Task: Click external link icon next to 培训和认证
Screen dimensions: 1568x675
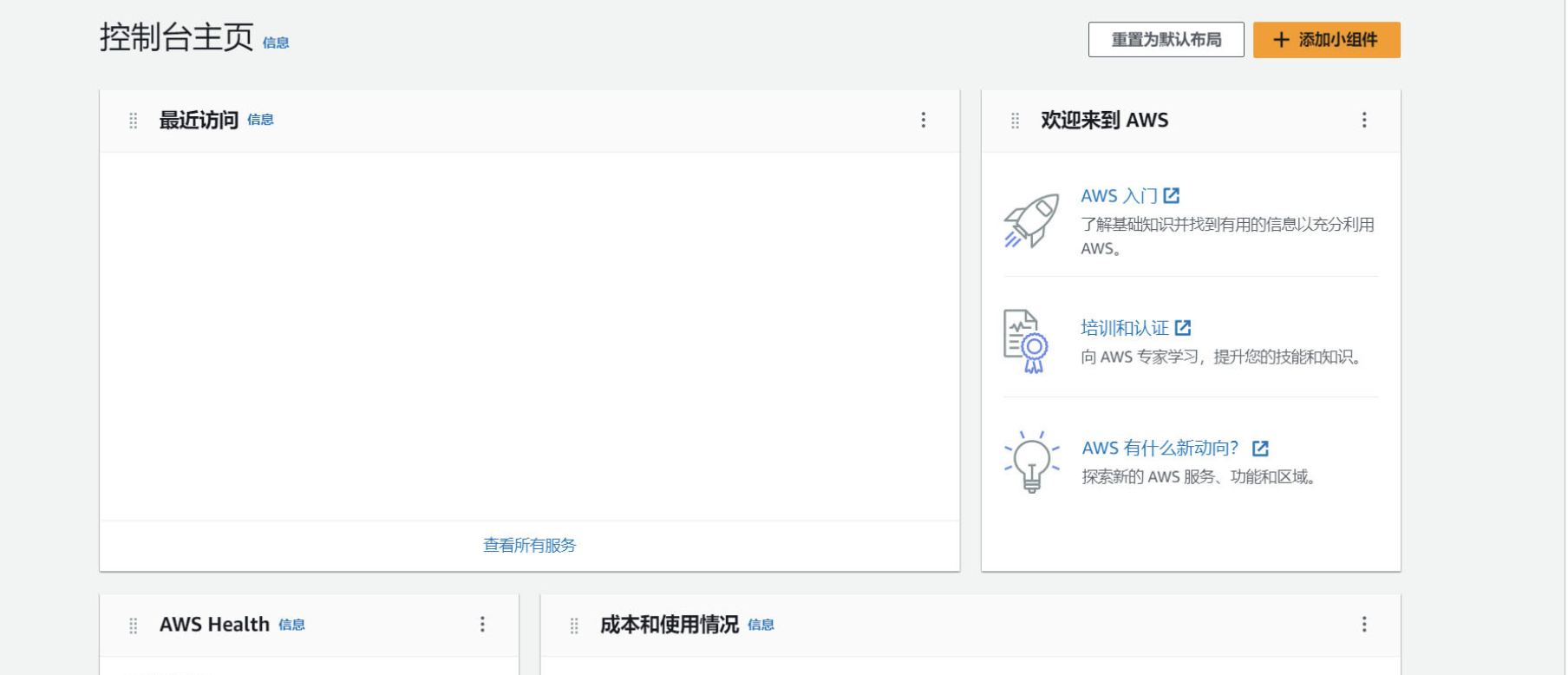Action: [1183, 328]
